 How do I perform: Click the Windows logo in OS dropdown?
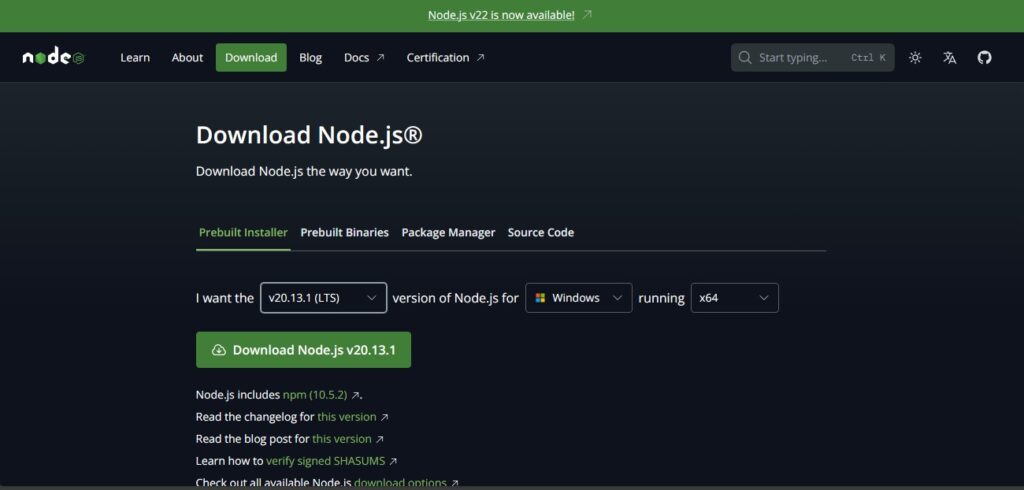pyautogui.click(x=540, y=298)
